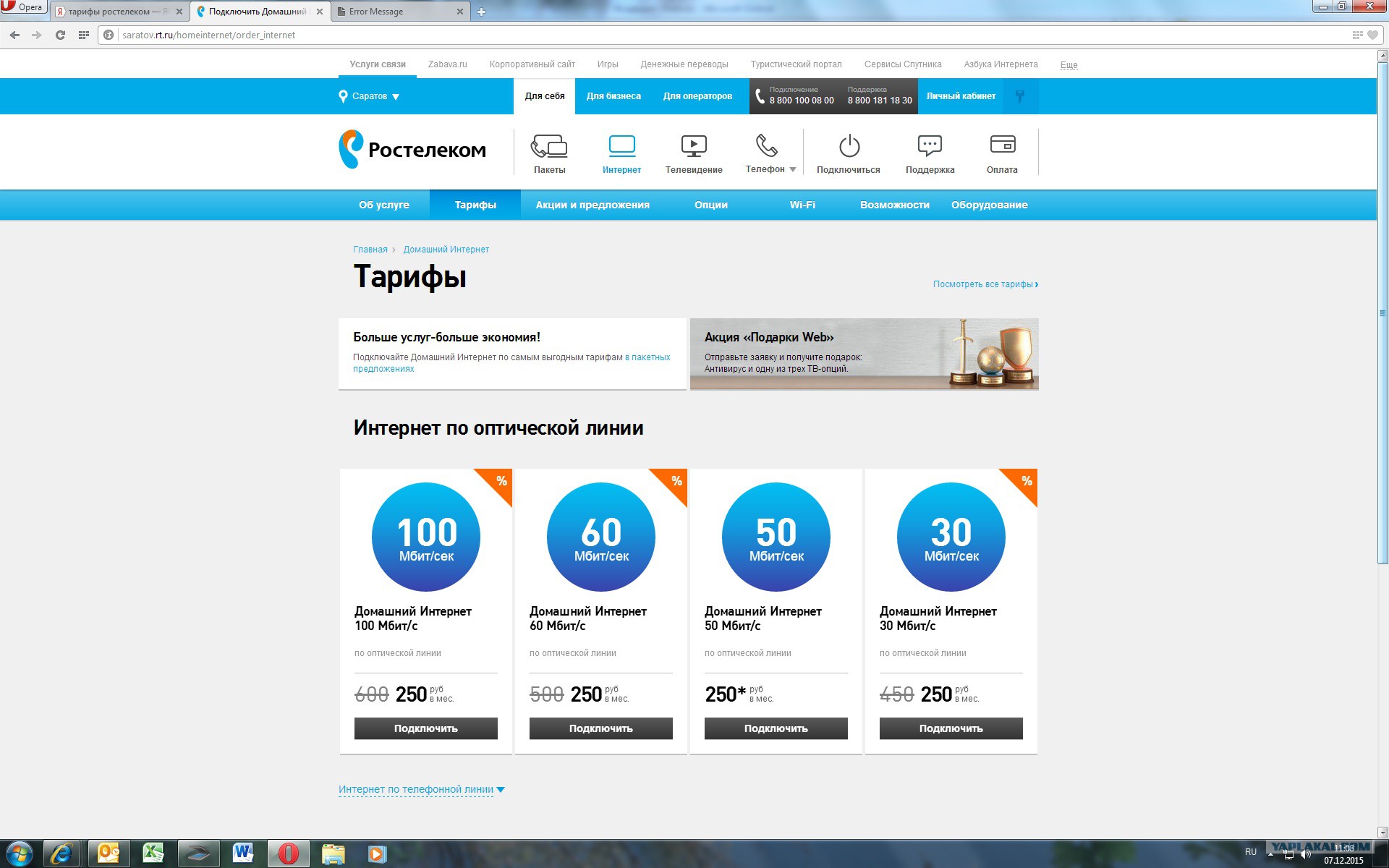
Task: Click the Opera icon in the taskbar
Action: [288, 854]
